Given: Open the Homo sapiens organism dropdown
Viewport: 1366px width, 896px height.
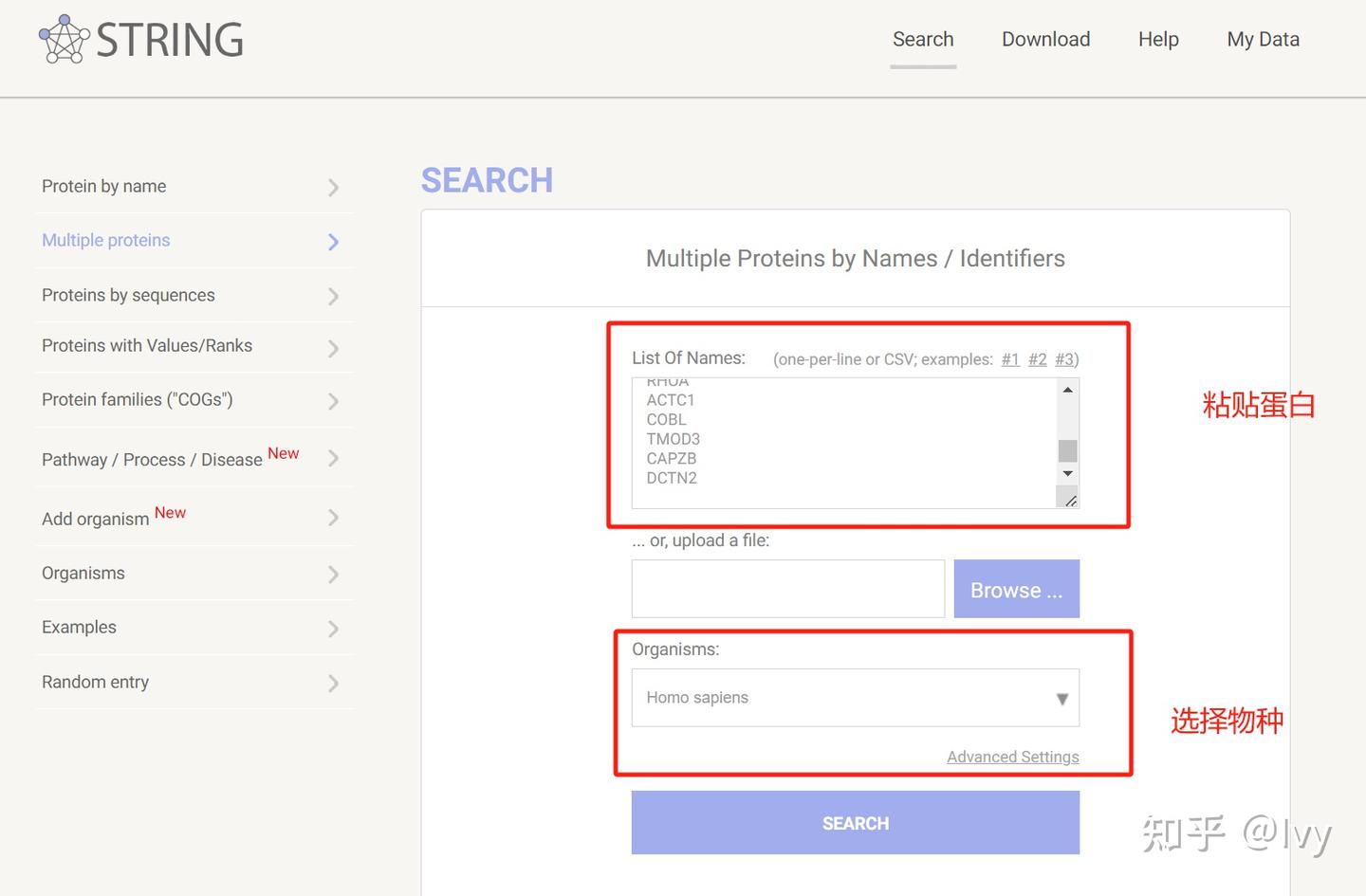Looking at the screenshot, I should (855, 698).
